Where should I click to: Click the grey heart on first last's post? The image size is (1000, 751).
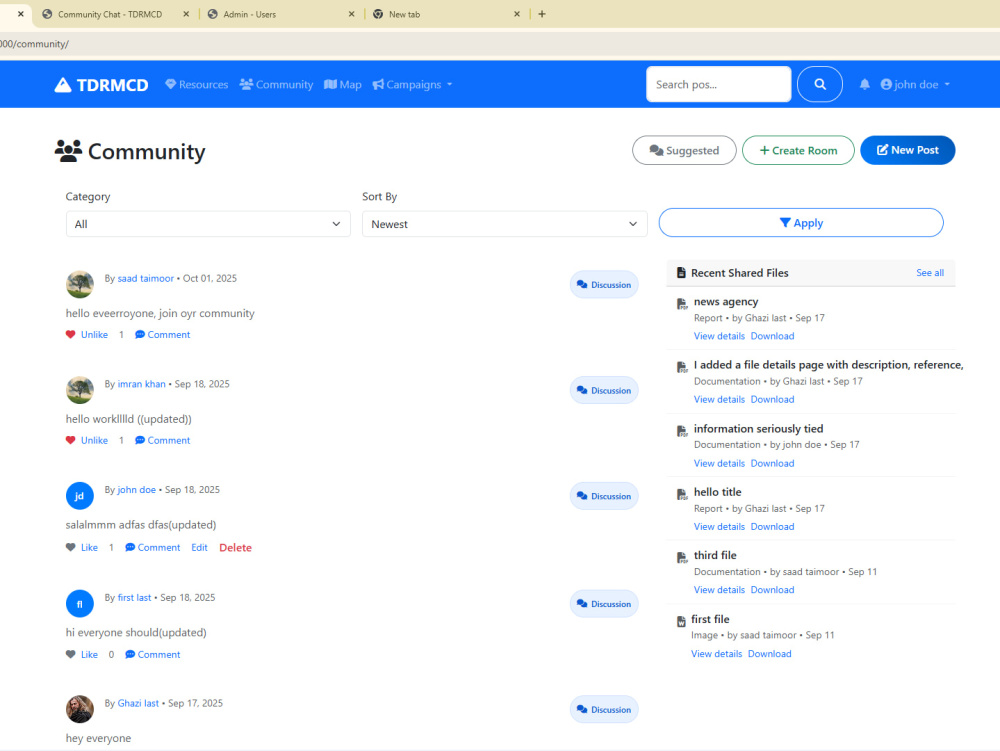click(x=71, y=655)
